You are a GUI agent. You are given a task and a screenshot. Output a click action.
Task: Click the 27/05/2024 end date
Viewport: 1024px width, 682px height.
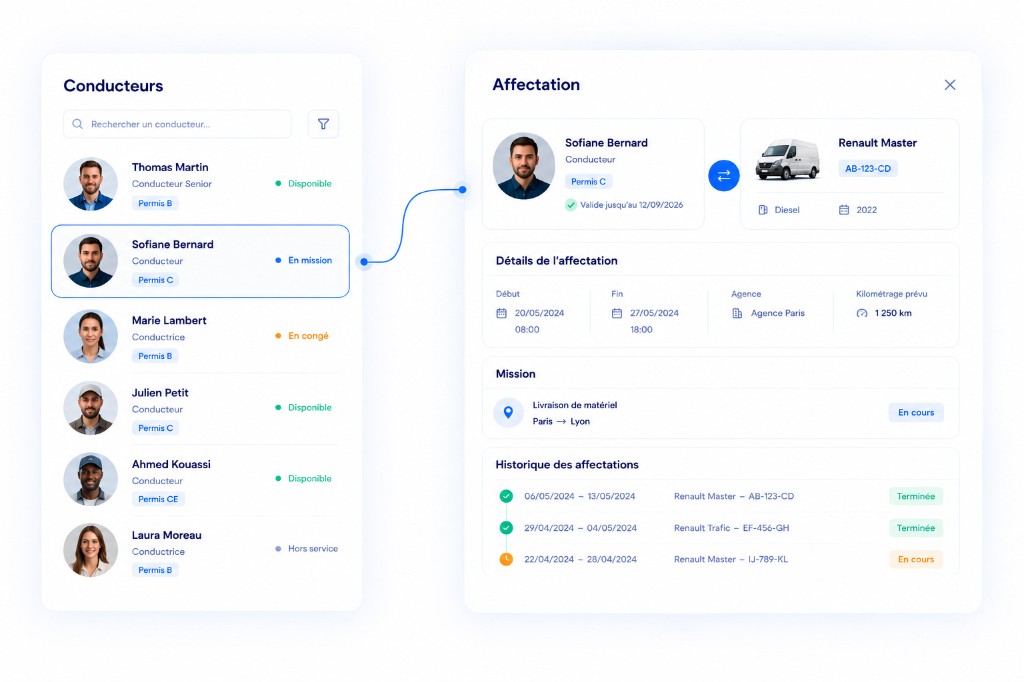click(x=654, y=314)
